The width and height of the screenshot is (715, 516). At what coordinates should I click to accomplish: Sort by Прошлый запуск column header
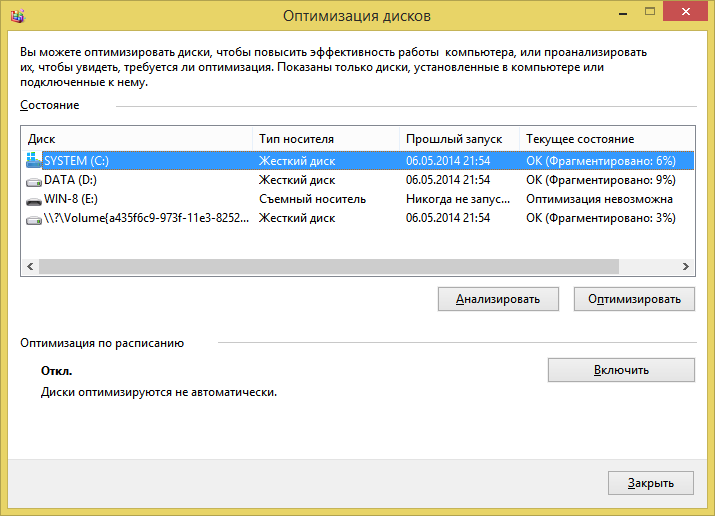click(x=460, y=139)
